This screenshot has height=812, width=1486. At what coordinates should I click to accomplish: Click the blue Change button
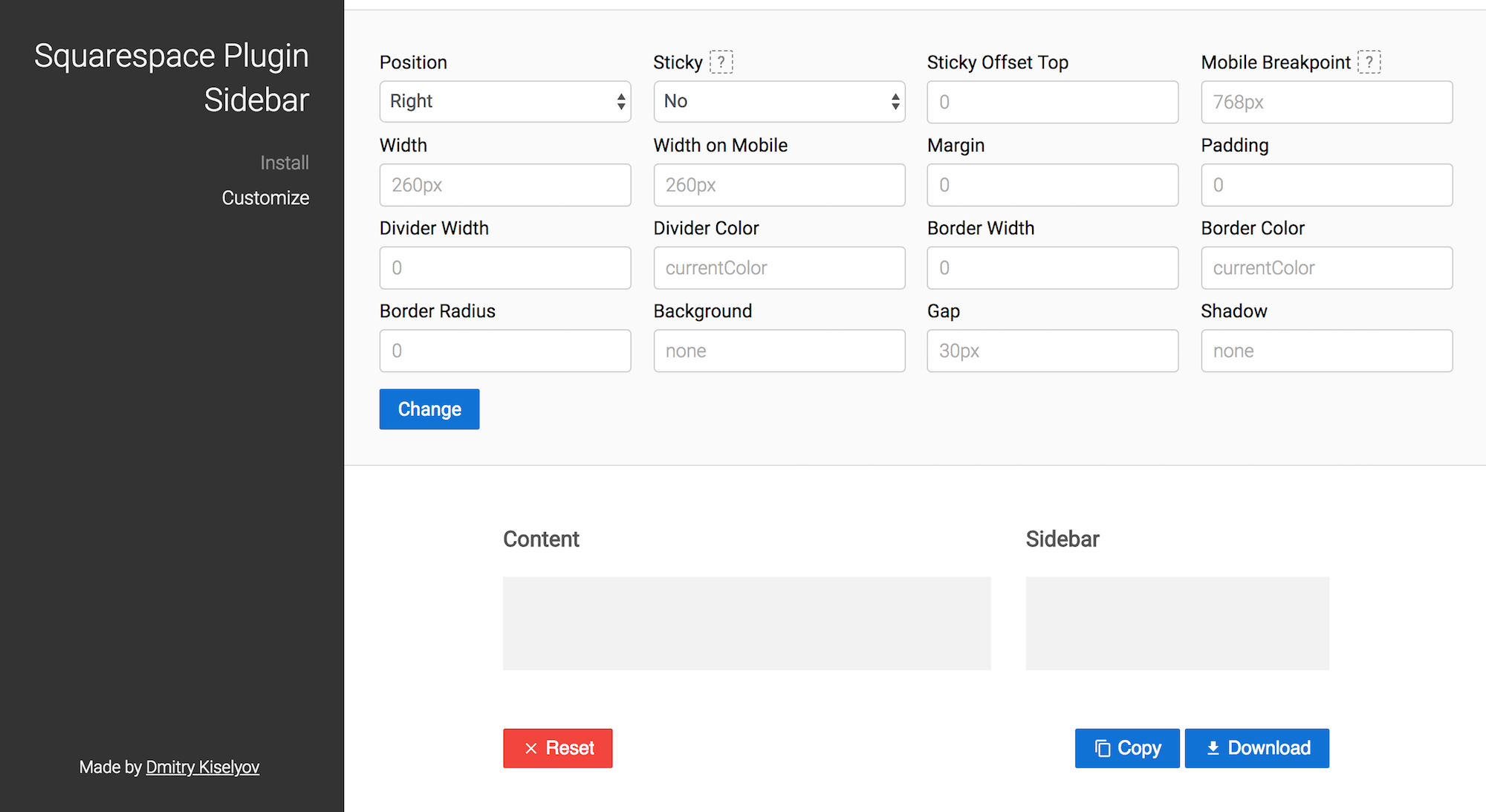pyautogui.click(x=429, y=409)
